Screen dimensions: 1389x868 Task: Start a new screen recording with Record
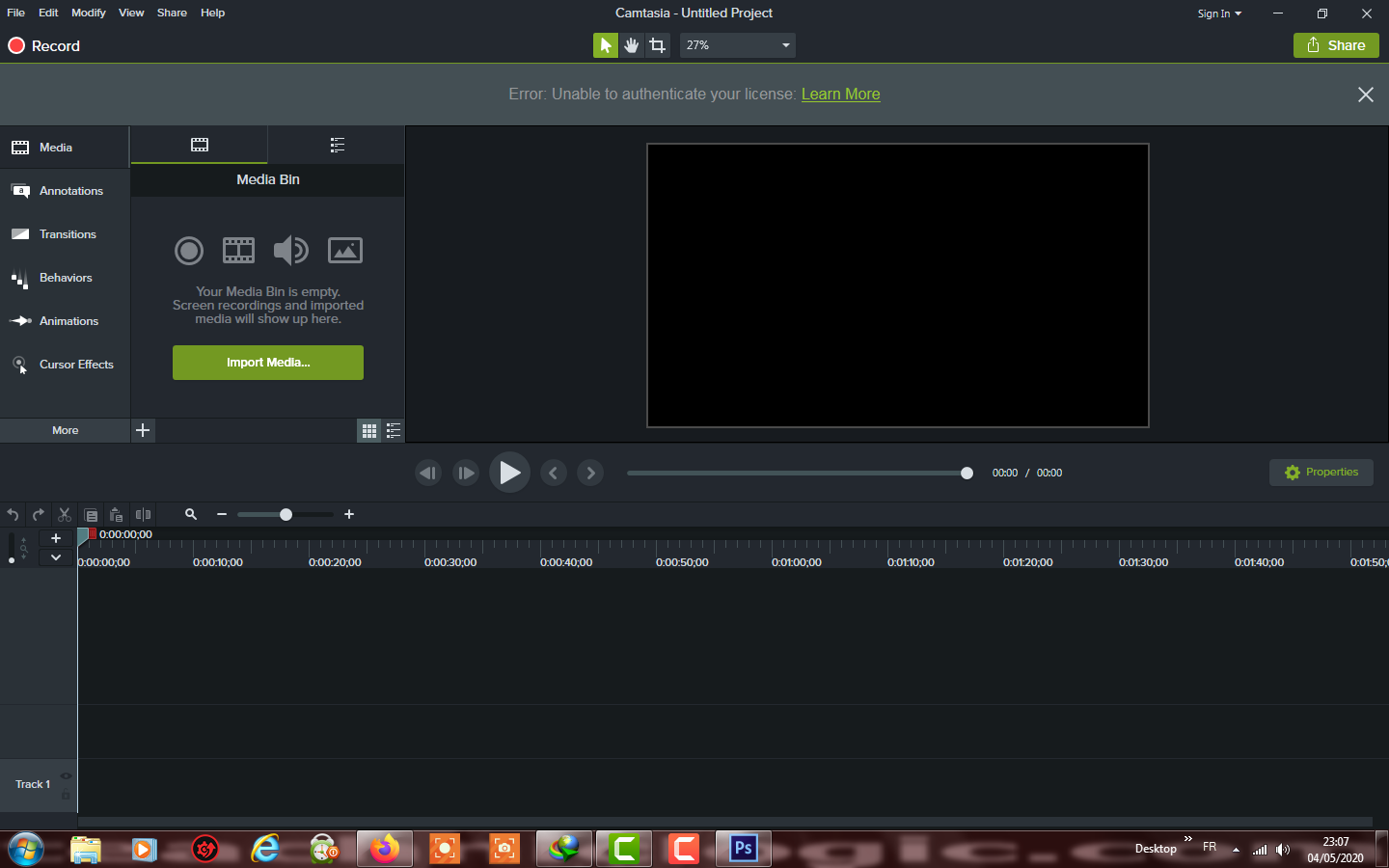tap(44, 45)
